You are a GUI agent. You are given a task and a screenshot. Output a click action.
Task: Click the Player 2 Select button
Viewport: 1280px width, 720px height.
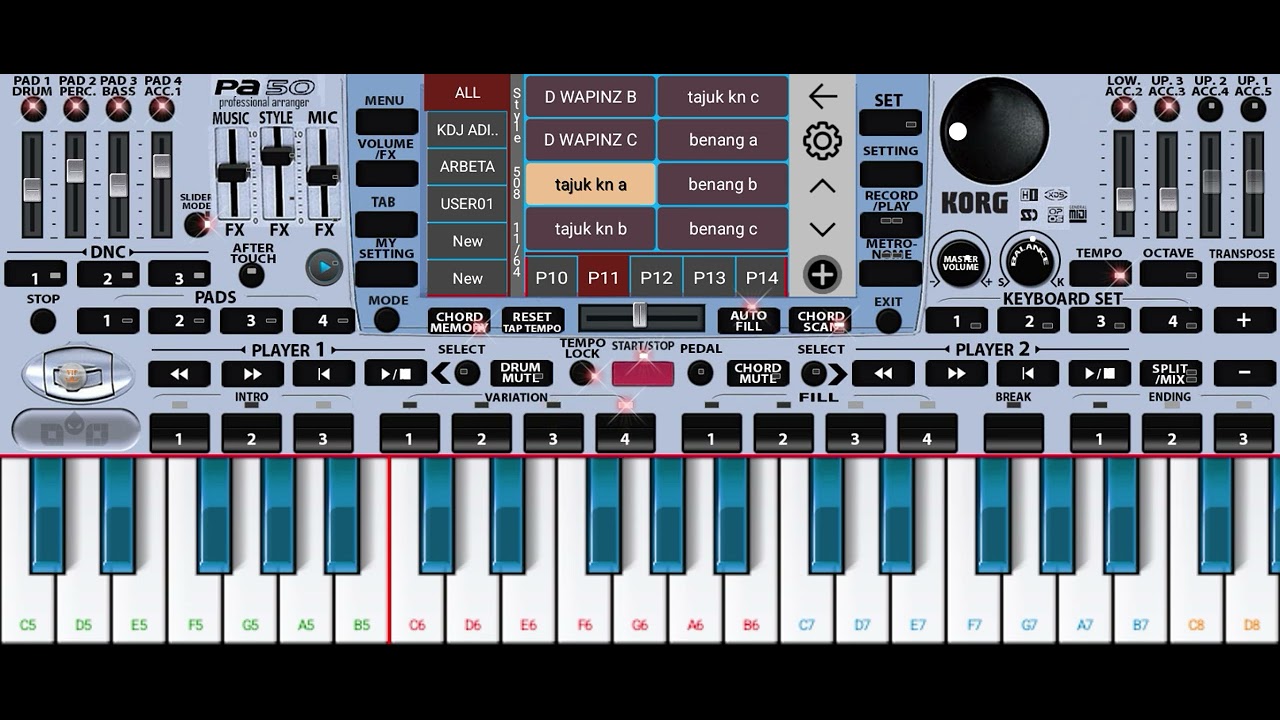815,374
